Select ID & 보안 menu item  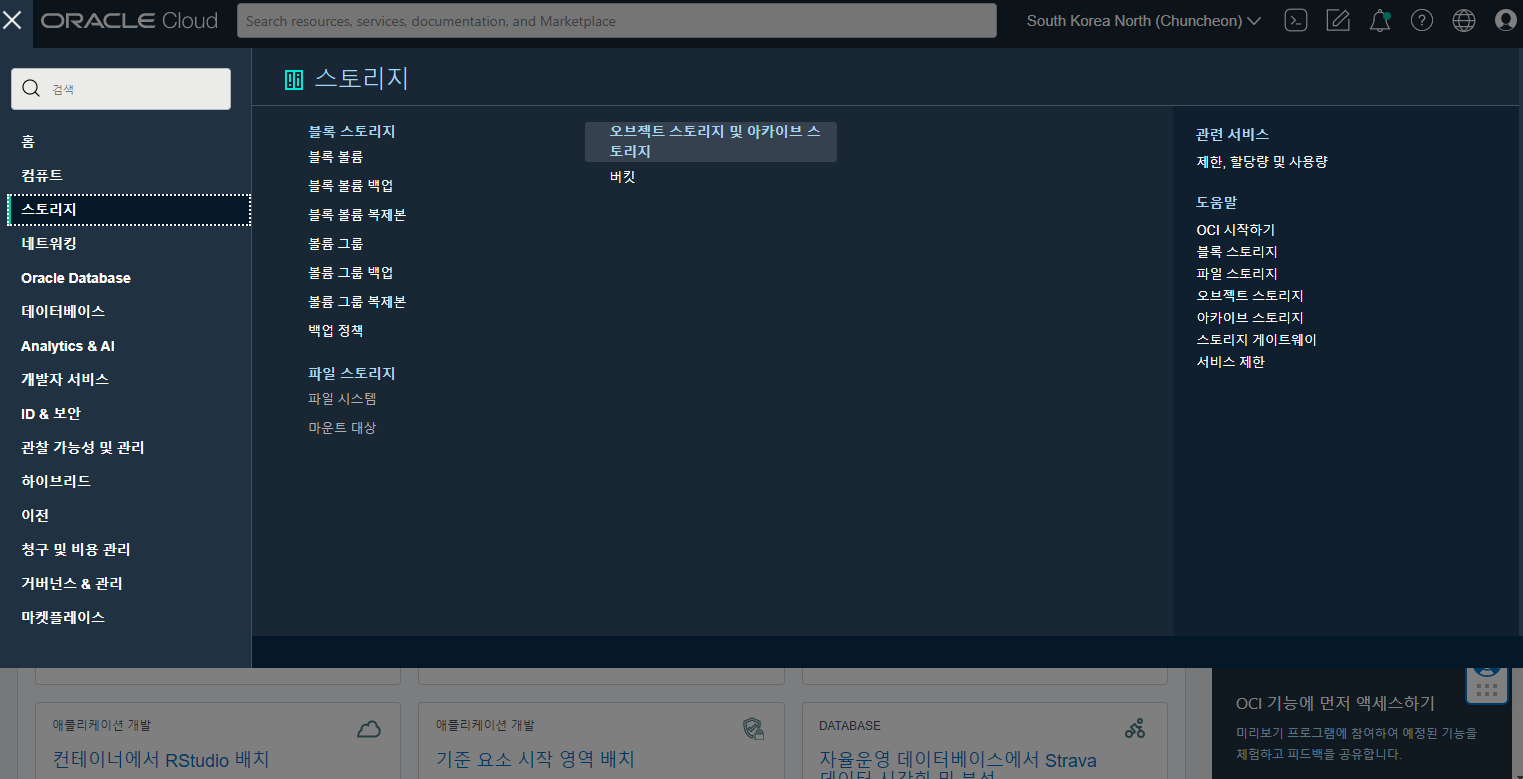tap(51, 413)
